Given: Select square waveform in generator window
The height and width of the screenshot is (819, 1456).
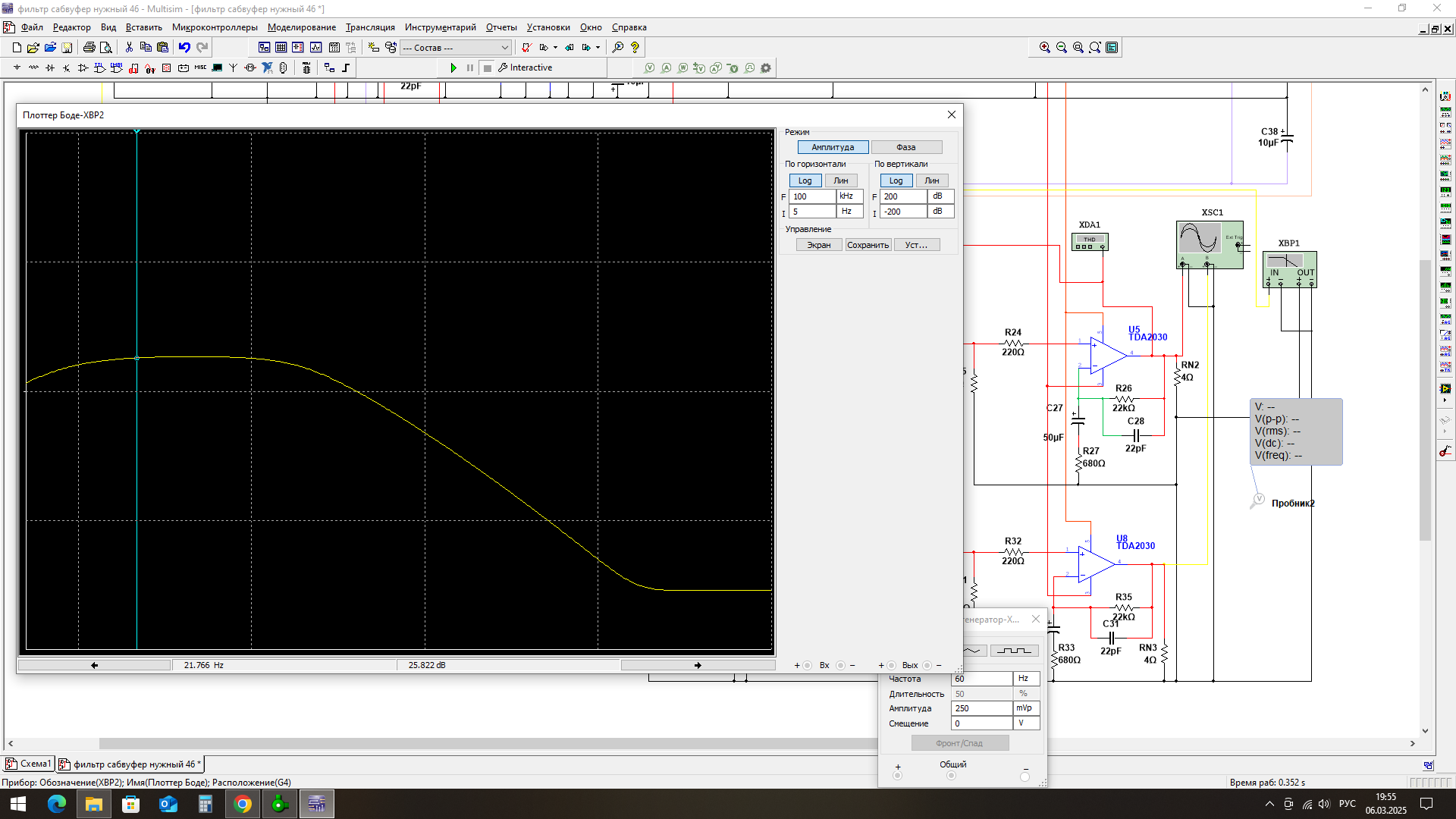Looking at the screenshot, I should (x=1014, y=651).
